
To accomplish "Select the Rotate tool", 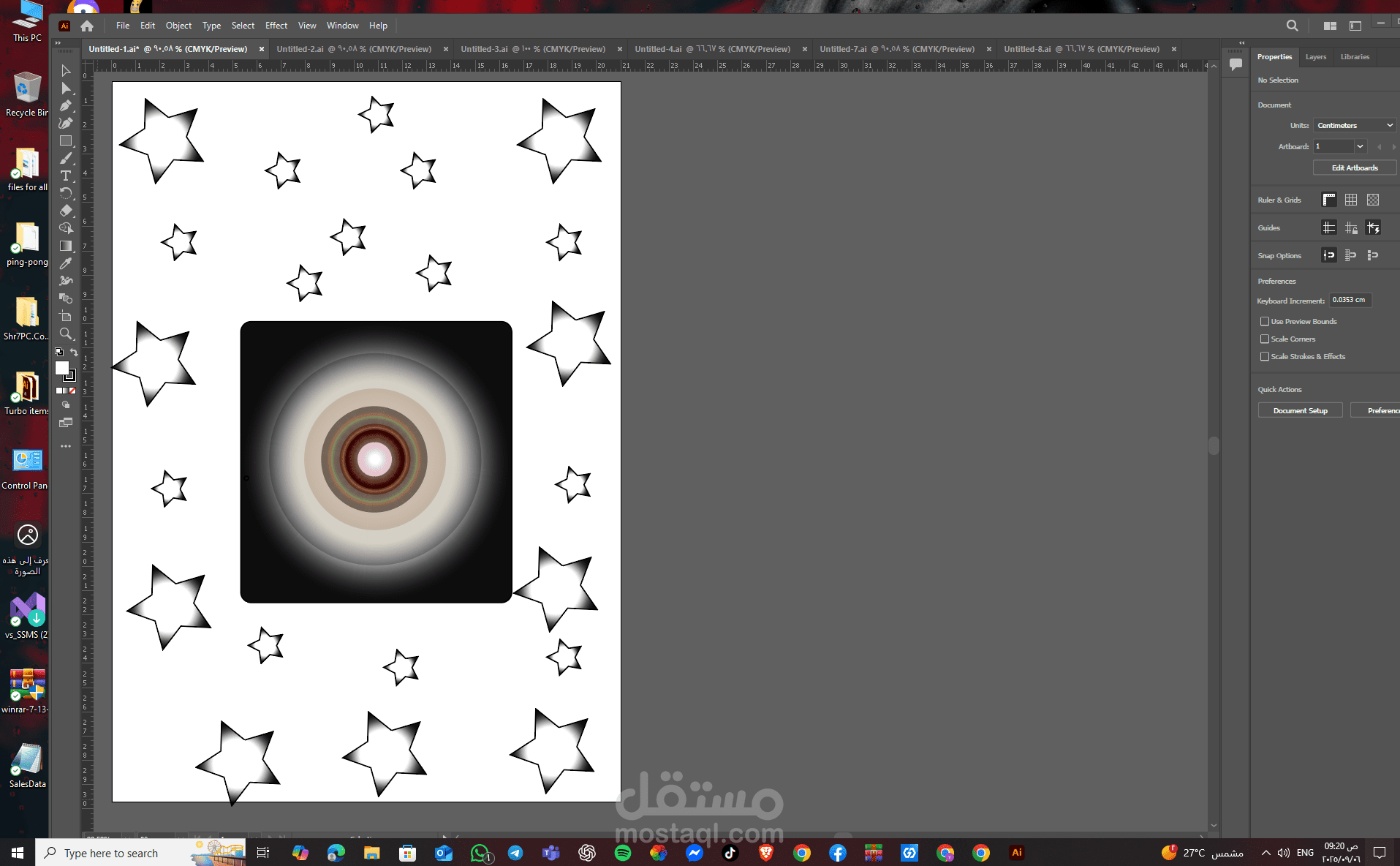I will click(66, 194).
